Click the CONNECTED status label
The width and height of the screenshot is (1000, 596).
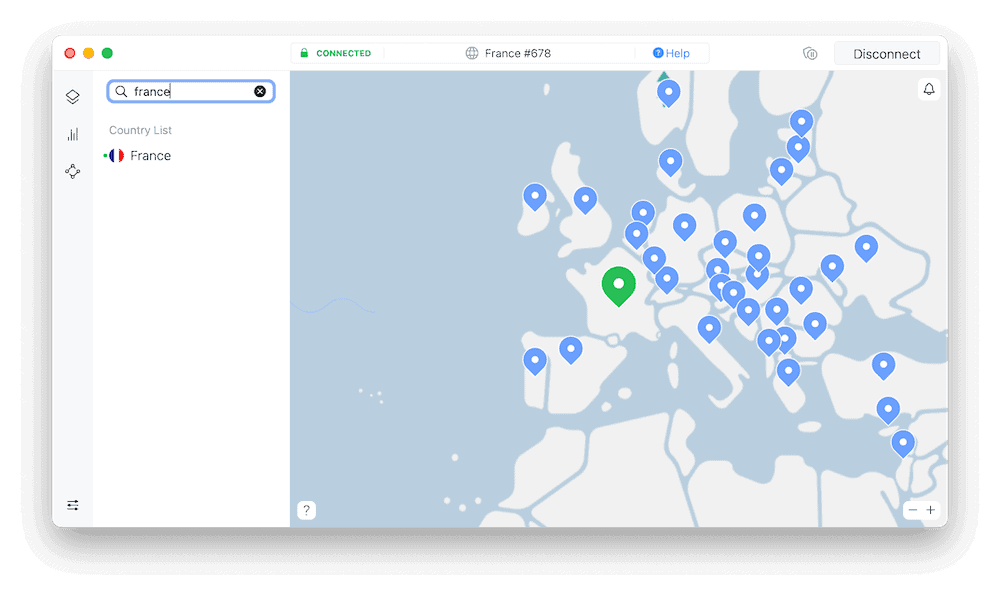[x=344, y=54]
